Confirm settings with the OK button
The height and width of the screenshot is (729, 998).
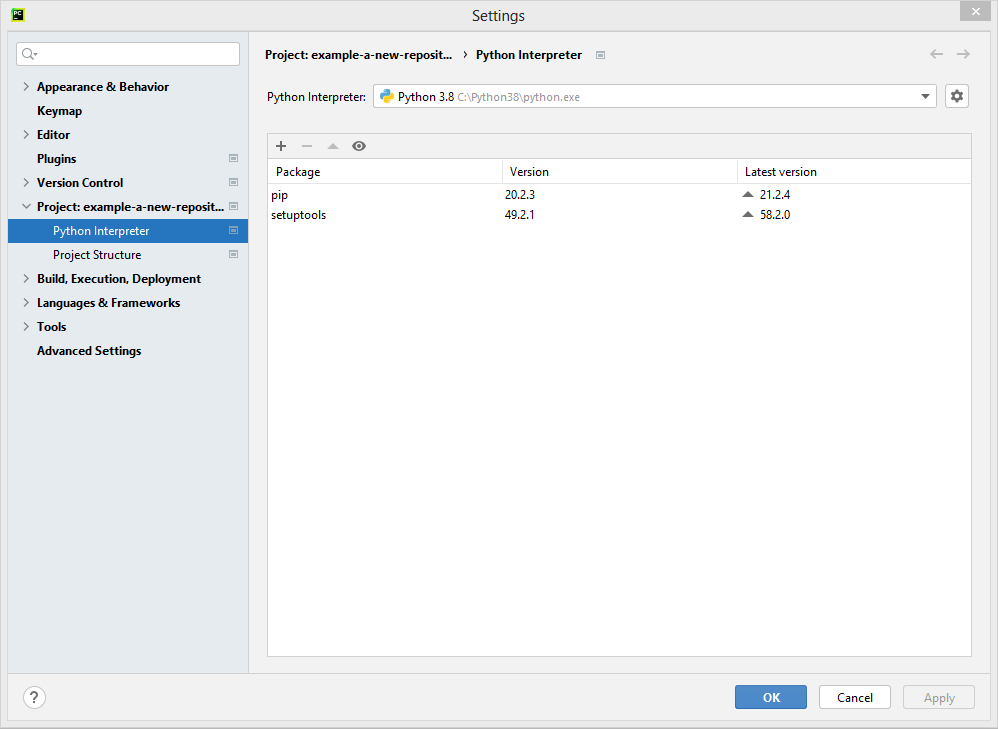770,697
